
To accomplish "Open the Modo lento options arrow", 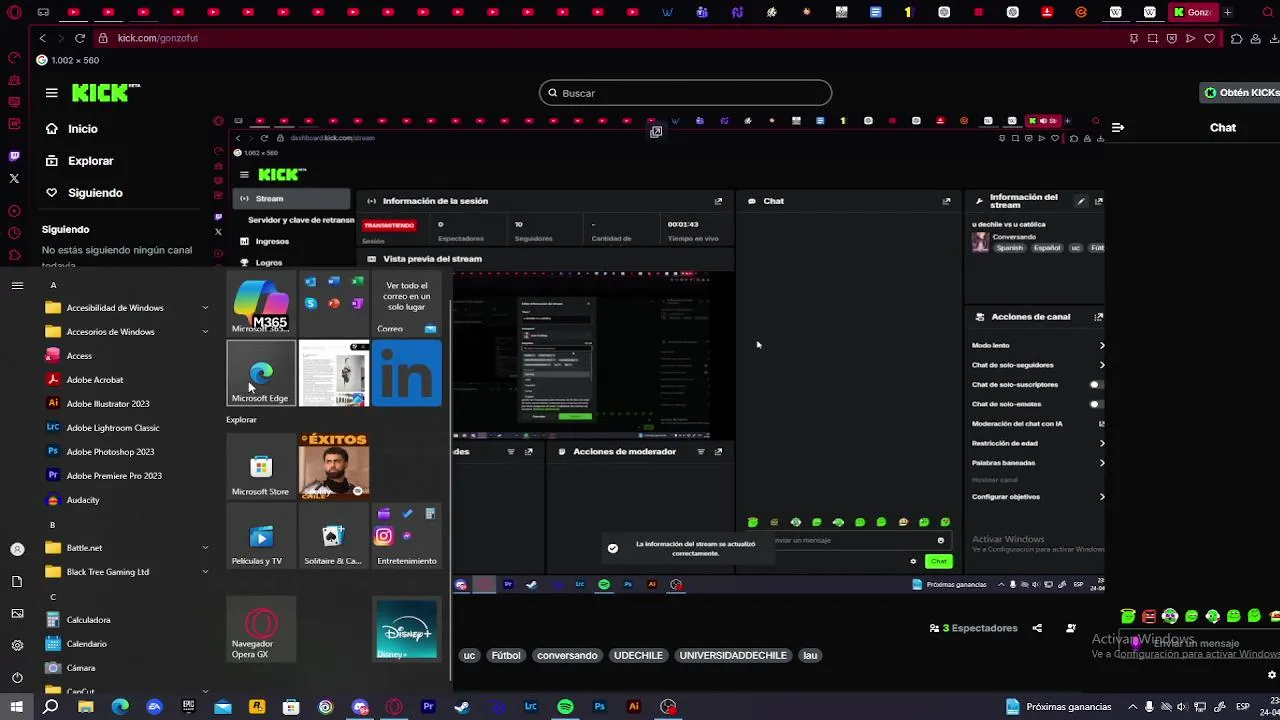I will [x=1101, y=346].
